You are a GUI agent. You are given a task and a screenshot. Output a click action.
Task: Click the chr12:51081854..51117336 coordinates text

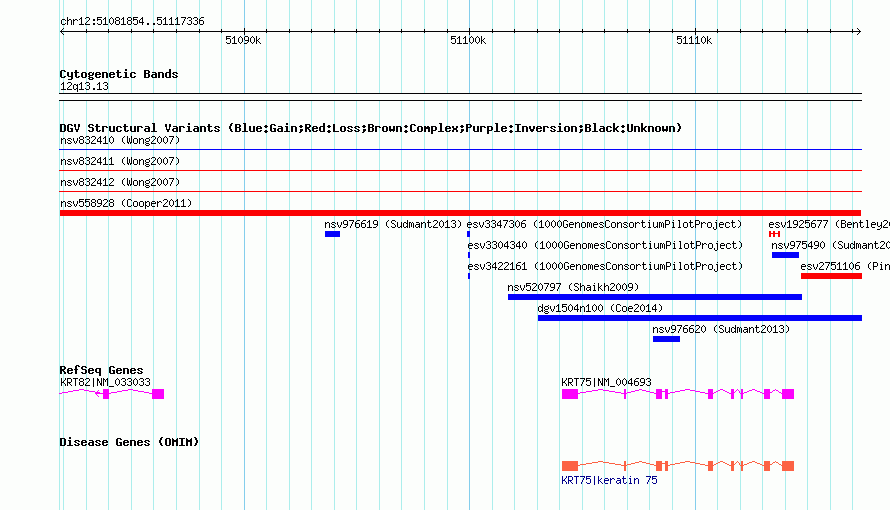(132, 21)
